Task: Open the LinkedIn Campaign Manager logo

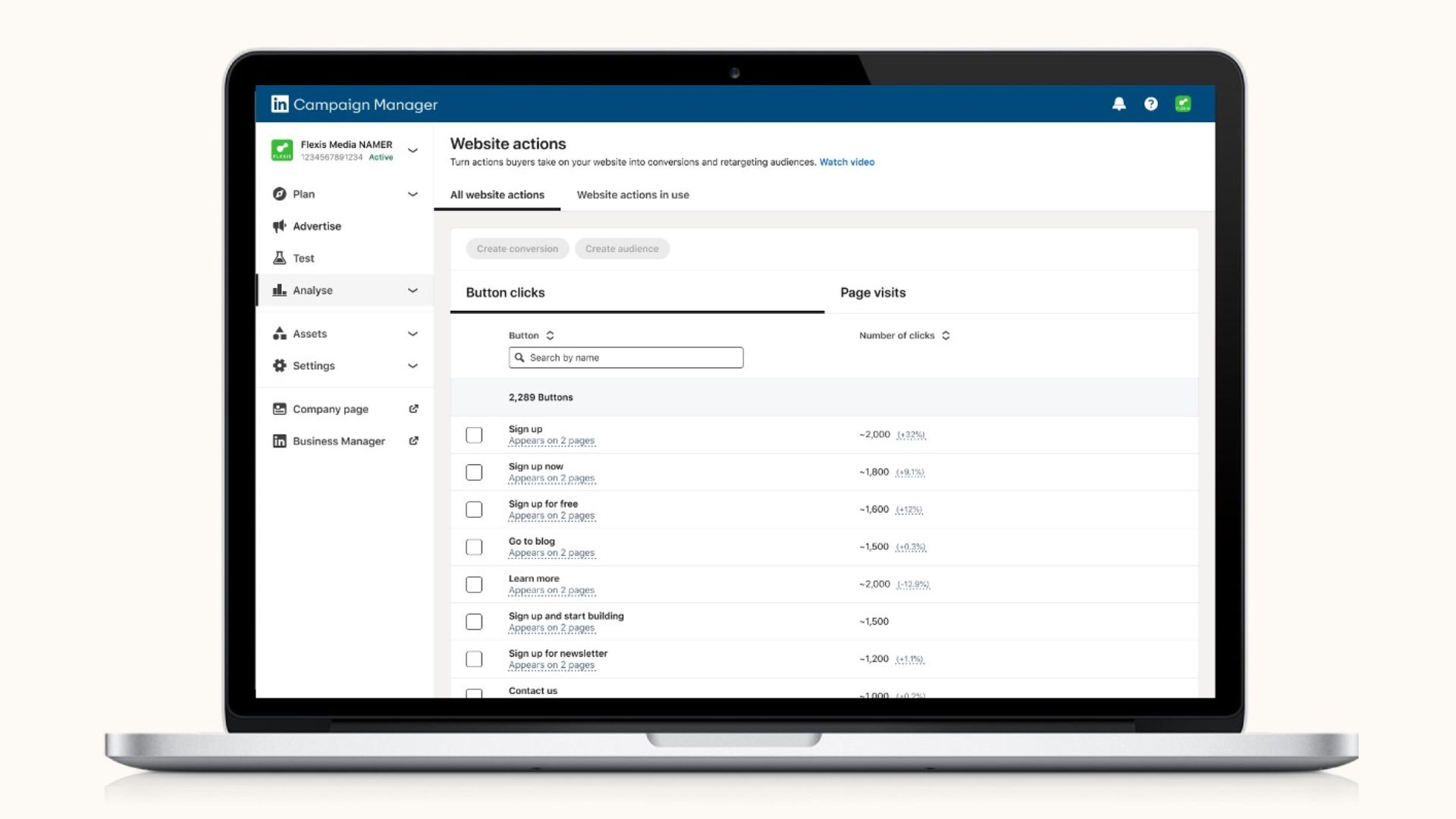Action: click(280, 104)
